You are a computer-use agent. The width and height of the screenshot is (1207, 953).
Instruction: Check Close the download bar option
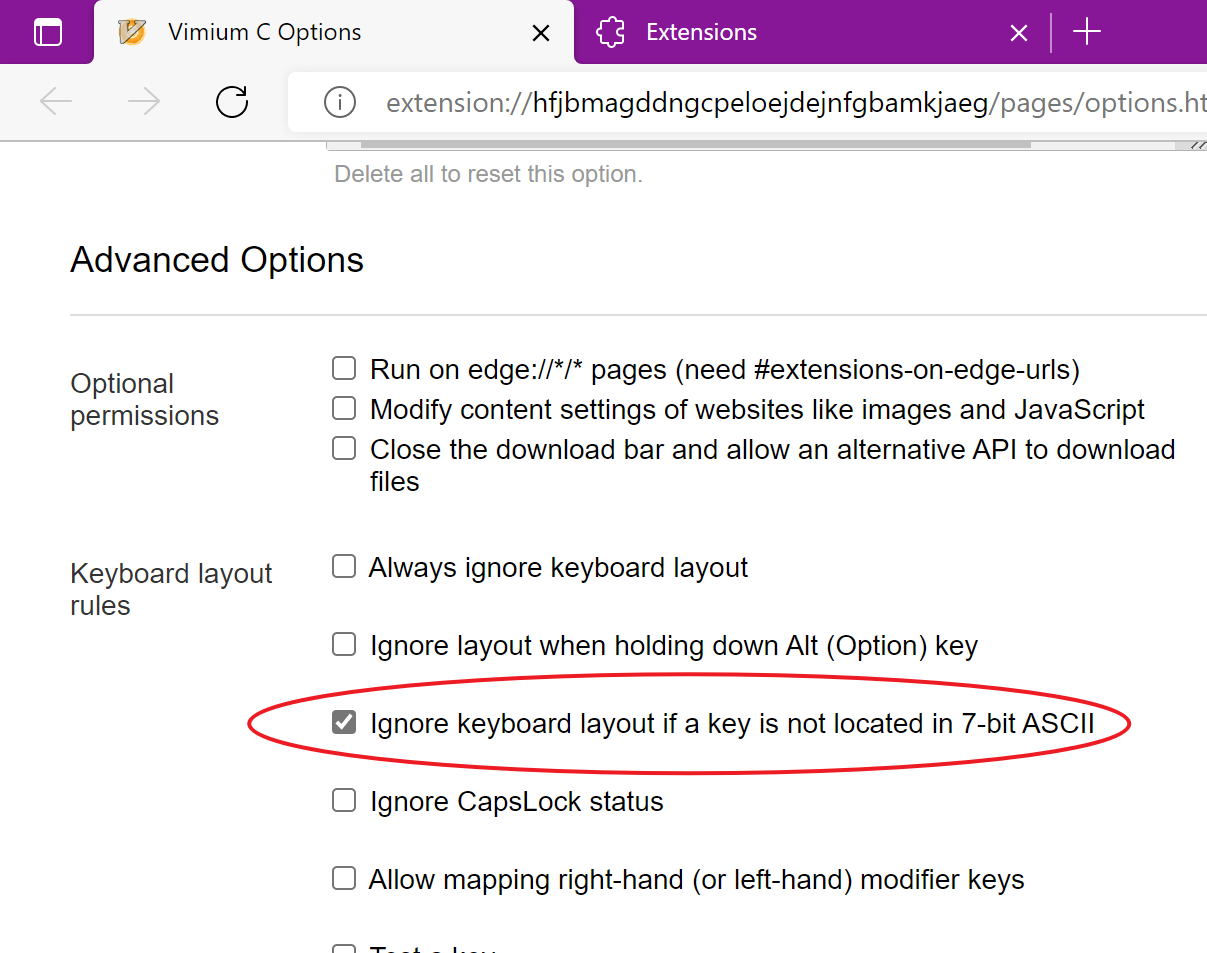[344, 448]
